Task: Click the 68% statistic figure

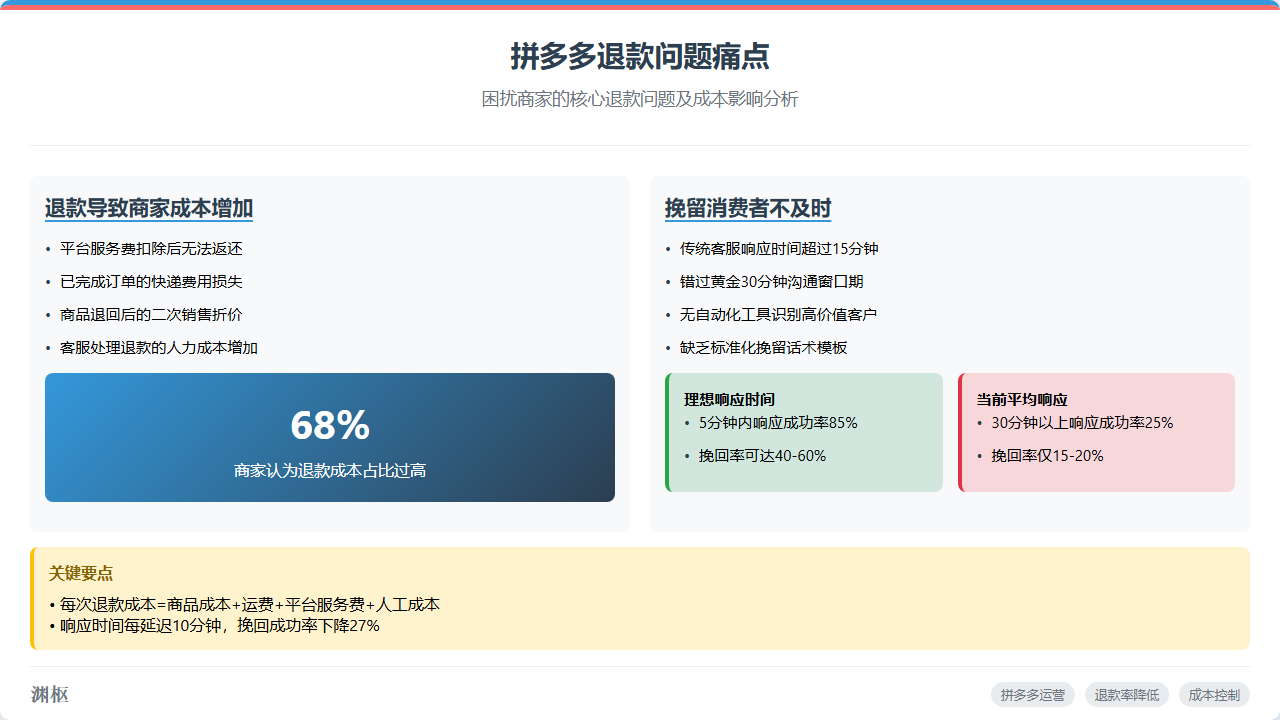Action: [330, 425]
